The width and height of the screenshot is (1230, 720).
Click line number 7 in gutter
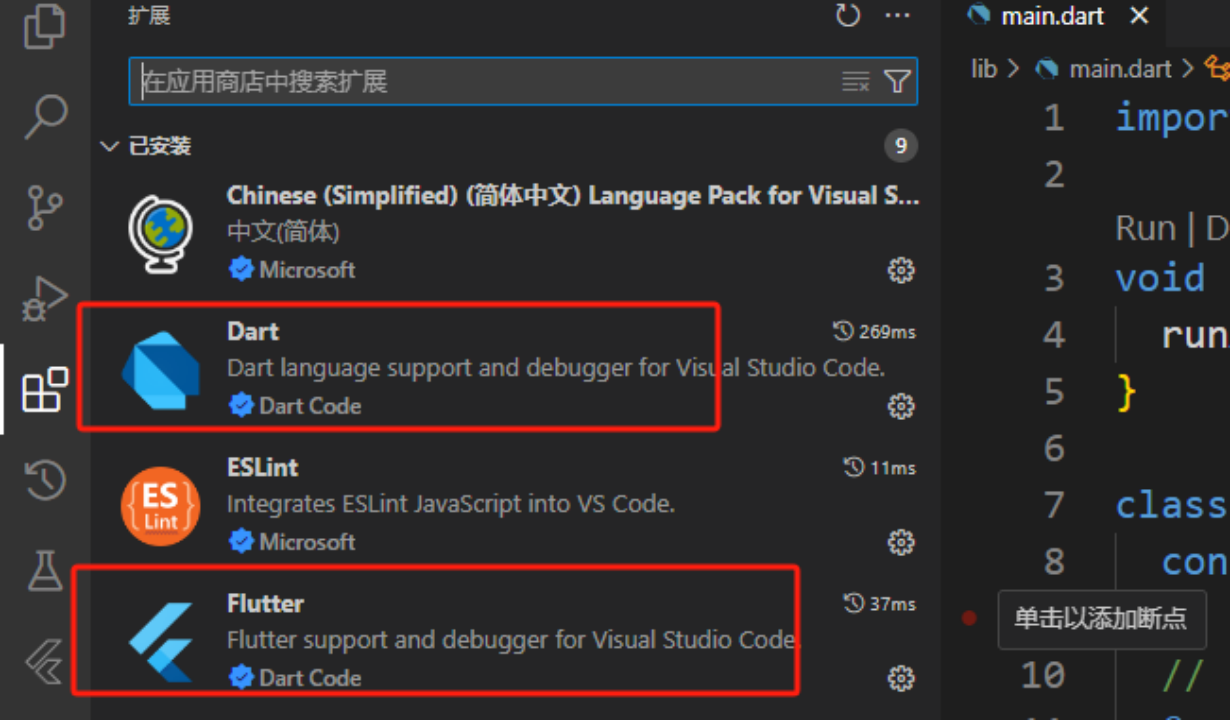(1054, 505)
